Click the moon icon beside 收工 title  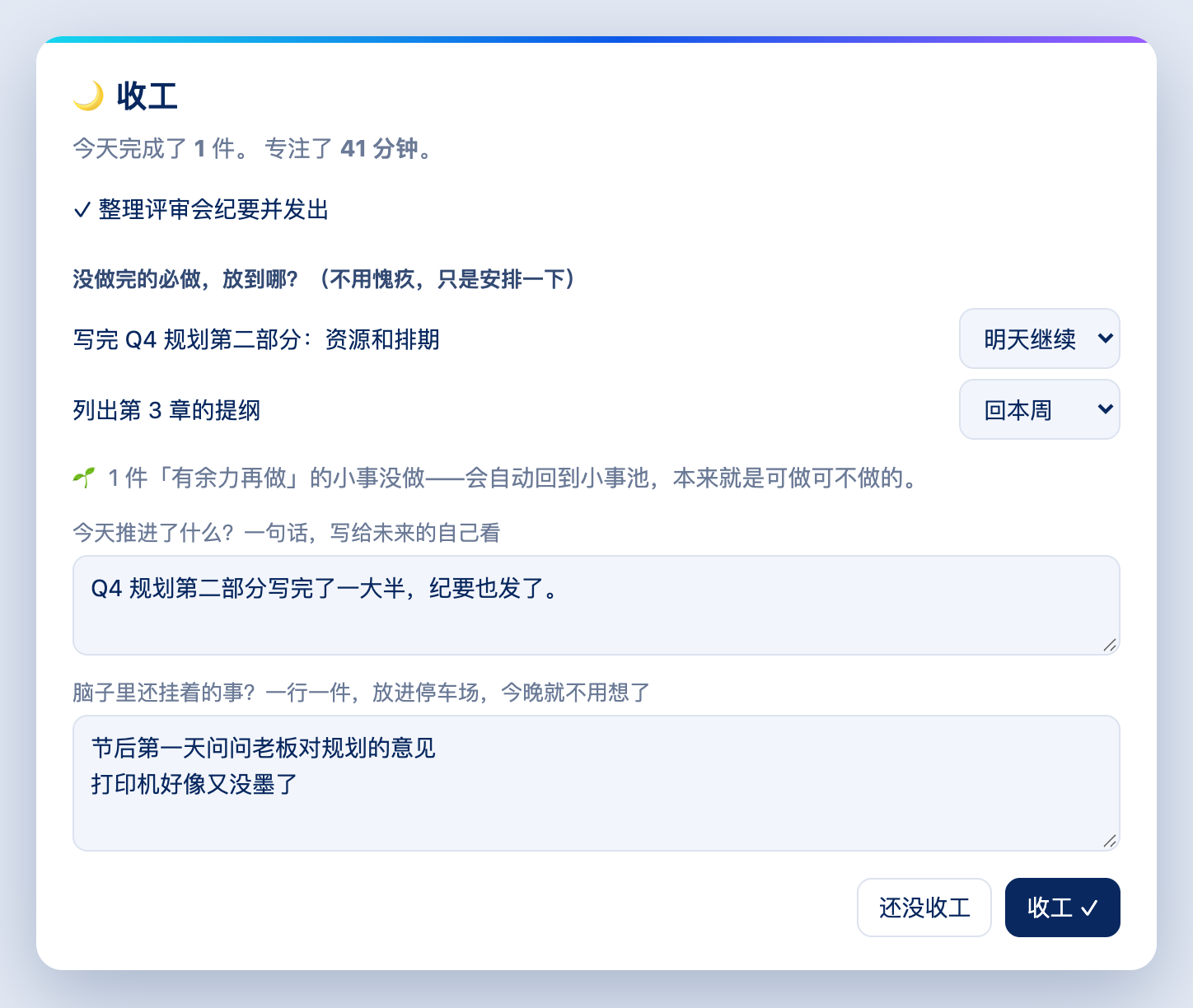[x=88, y=96]
